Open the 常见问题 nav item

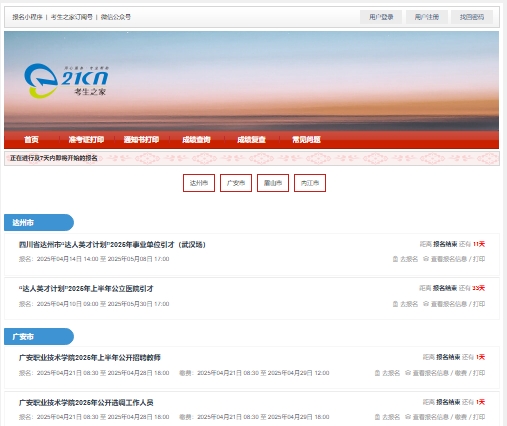pos(306,140)
